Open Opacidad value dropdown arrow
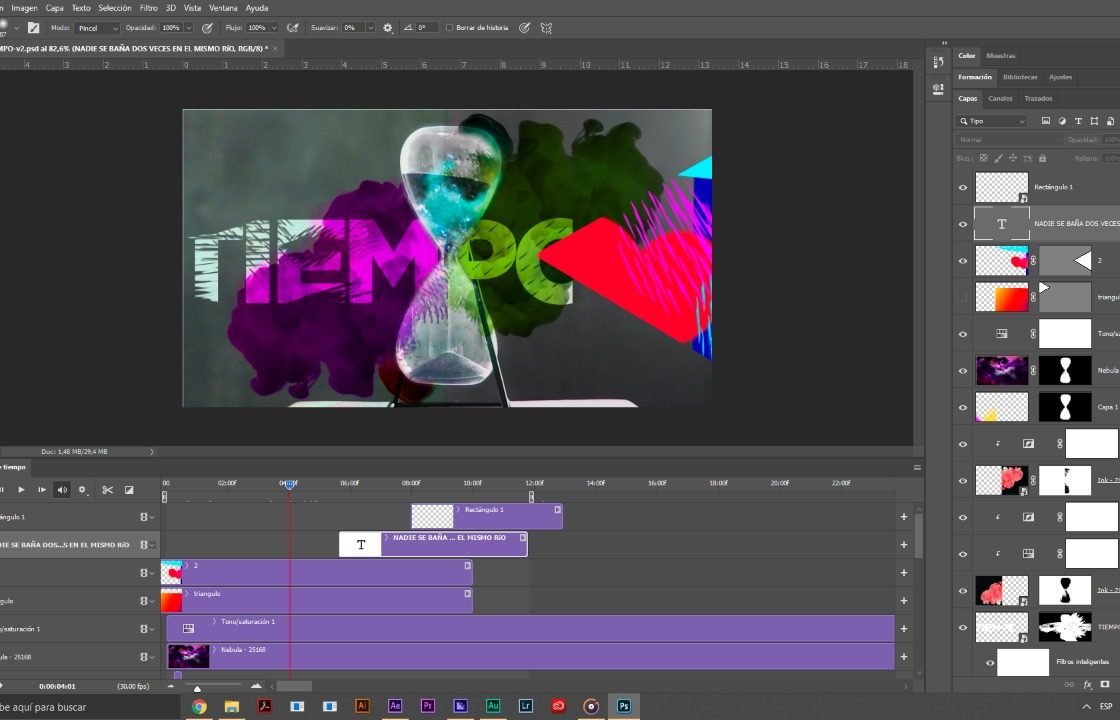Image resolution: width=1120 pixels, height=720 pixels. click(x=189, y=28)
